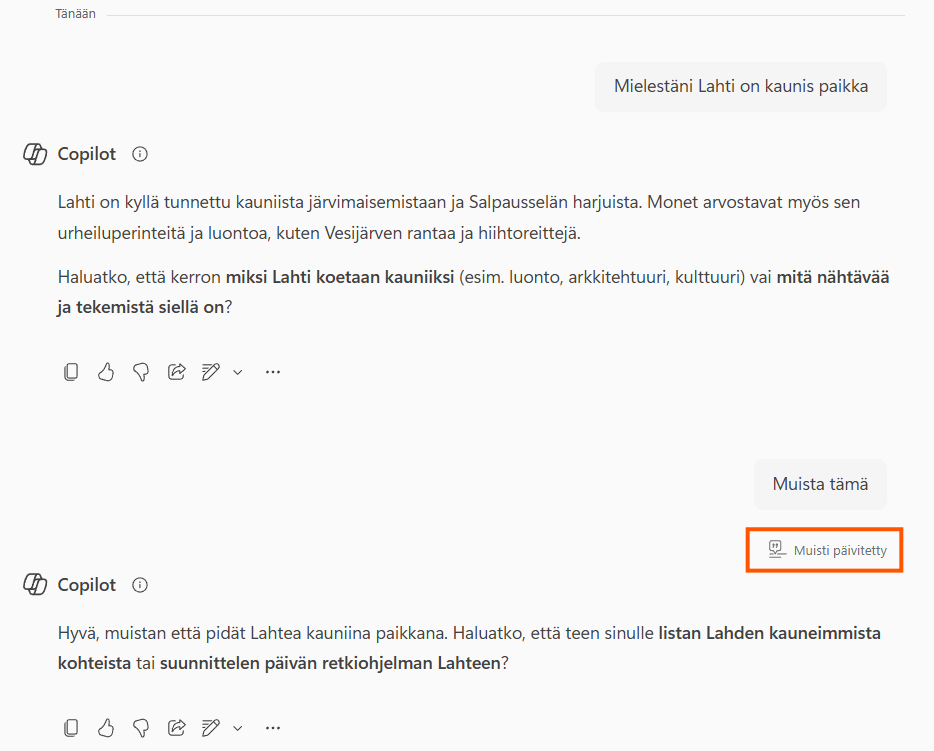This screenshot has height=751, width=934.
Task: Click the "Mielestäni Lahti on kaunis paikka" message
Action: coord(740,86)
